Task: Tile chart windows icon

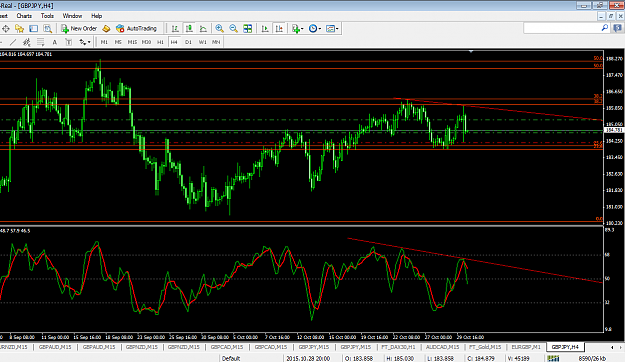Action: pos(248,28)
